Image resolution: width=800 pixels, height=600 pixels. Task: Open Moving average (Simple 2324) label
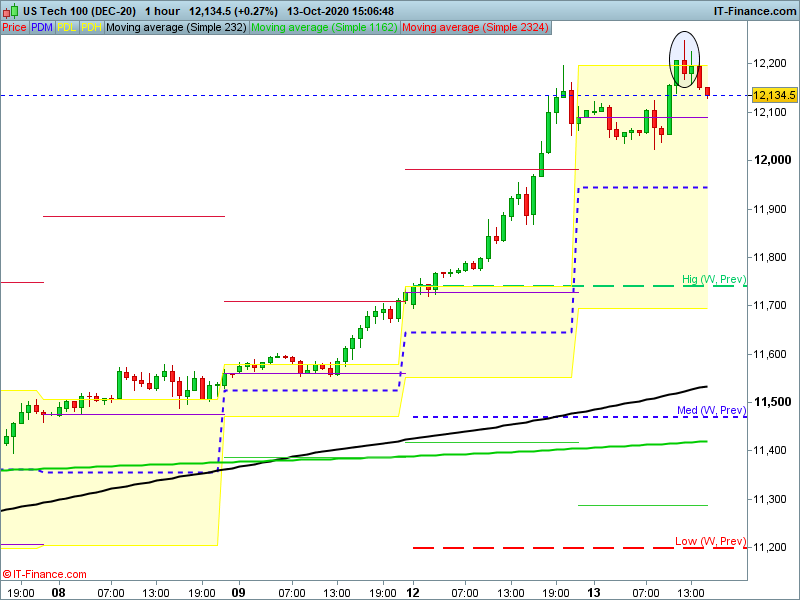point(476,28)
